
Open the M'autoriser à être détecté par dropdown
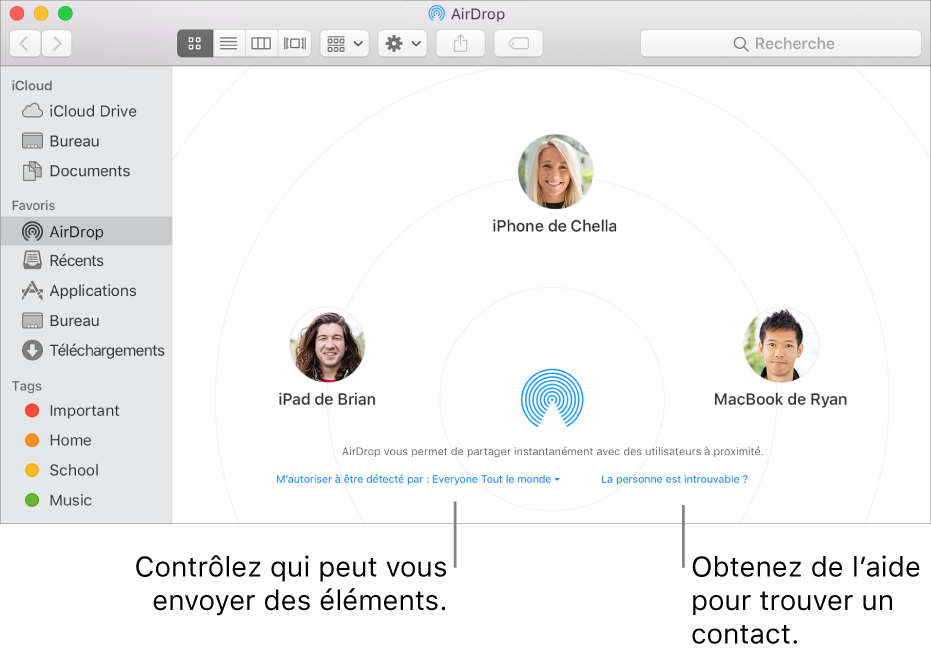click(x=417, y=479)
